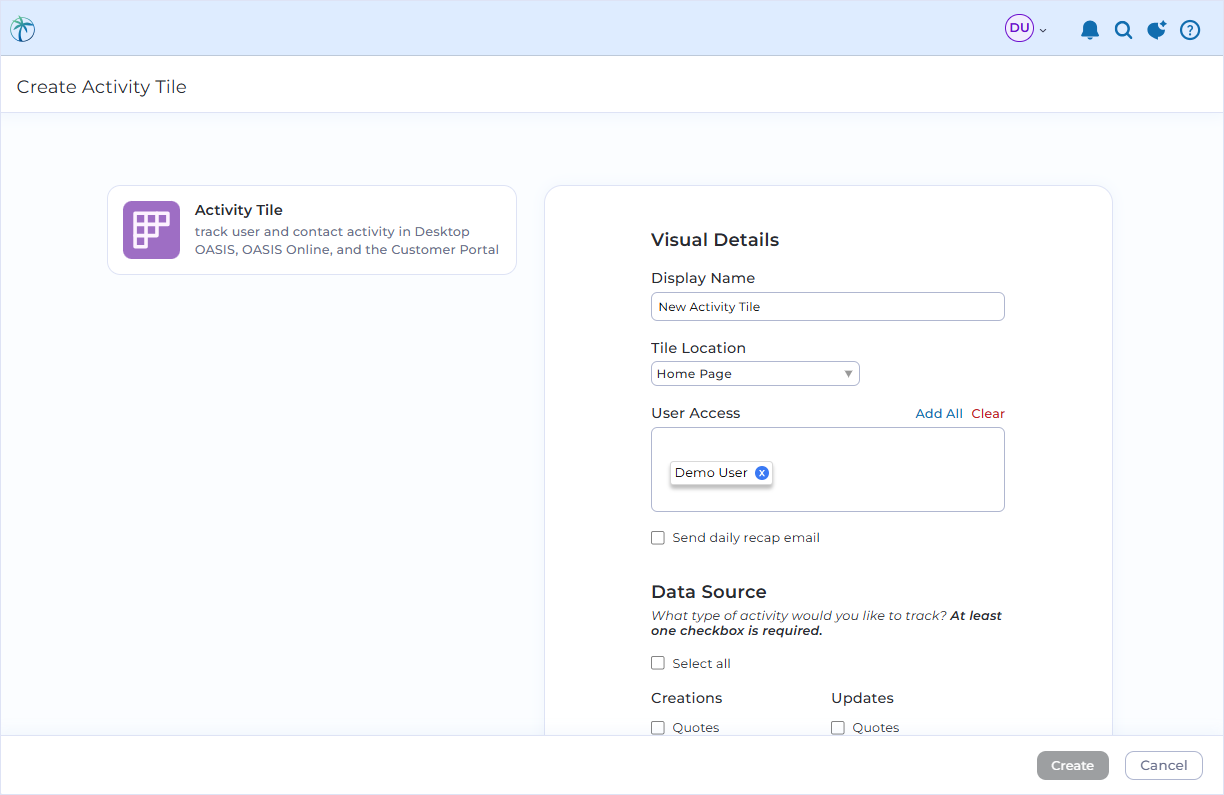Image resolution: width=1224 pixels, height=795 pixels.
Task: Expand the DU account menu chevron
Action: coord(1041,30)
